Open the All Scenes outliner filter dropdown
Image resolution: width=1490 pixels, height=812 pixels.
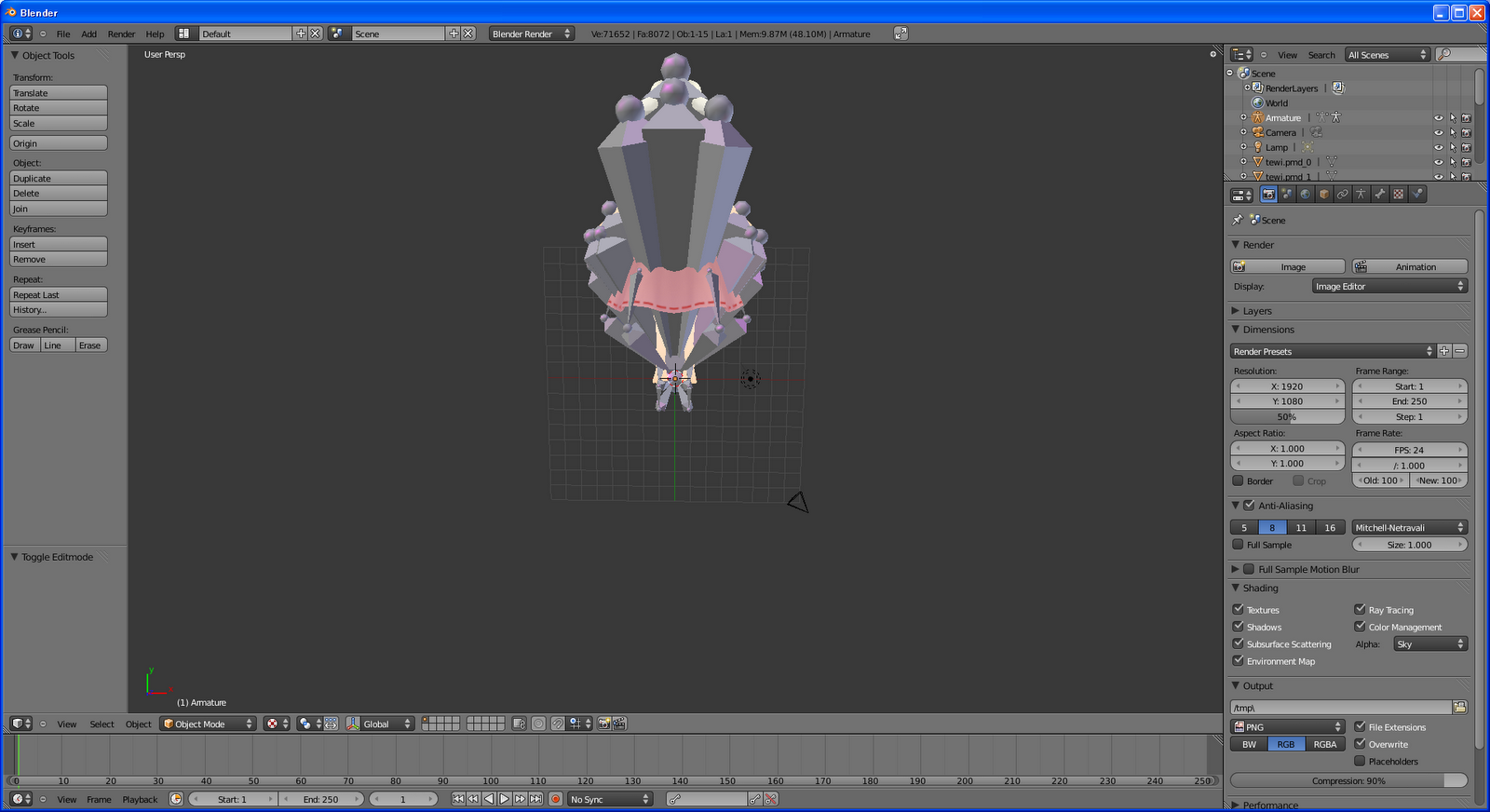pos(1387,55)
